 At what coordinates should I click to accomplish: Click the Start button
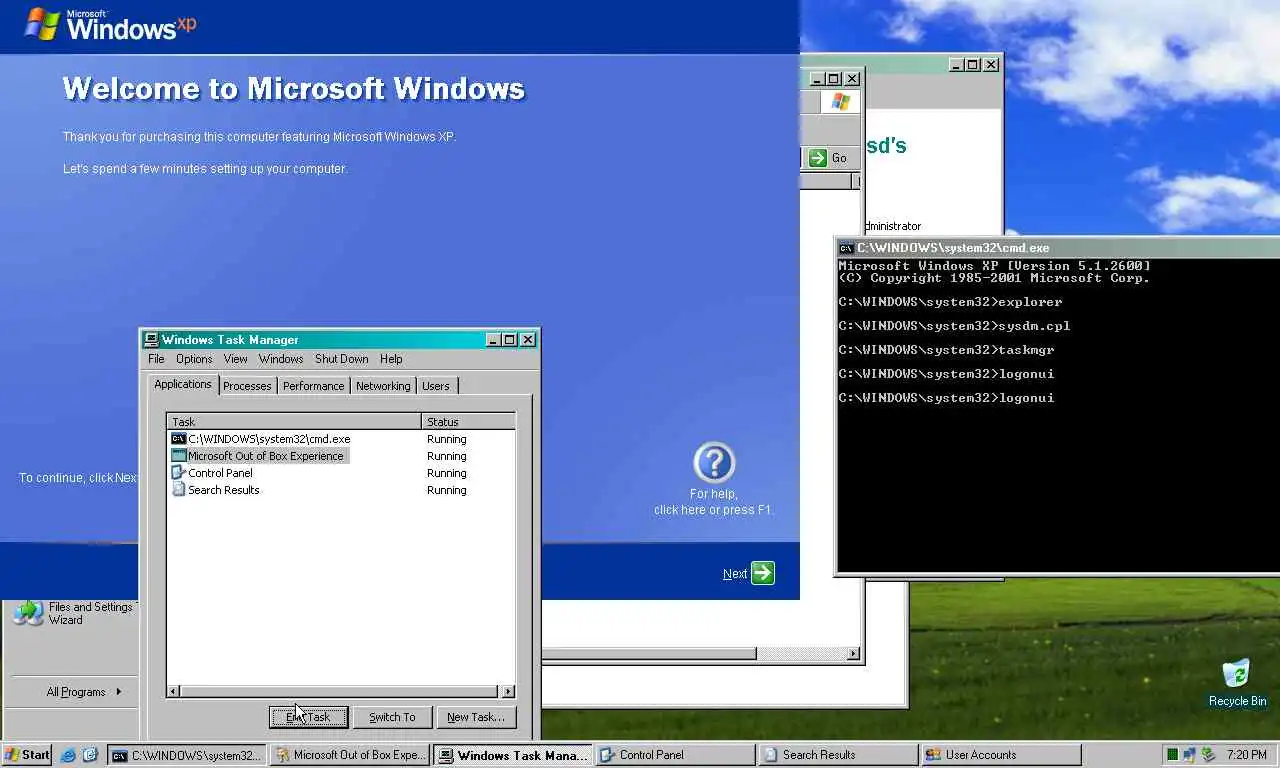point(27,755)
